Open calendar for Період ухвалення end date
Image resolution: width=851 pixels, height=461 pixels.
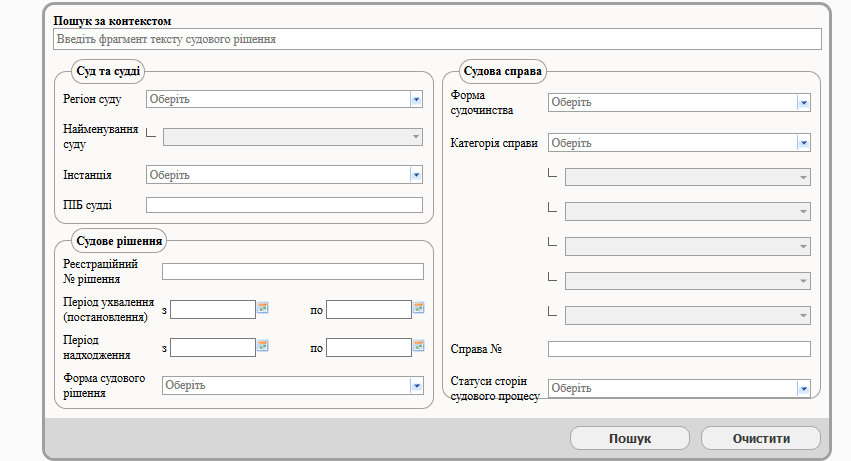pyautogui.click(x=419, y=308)
